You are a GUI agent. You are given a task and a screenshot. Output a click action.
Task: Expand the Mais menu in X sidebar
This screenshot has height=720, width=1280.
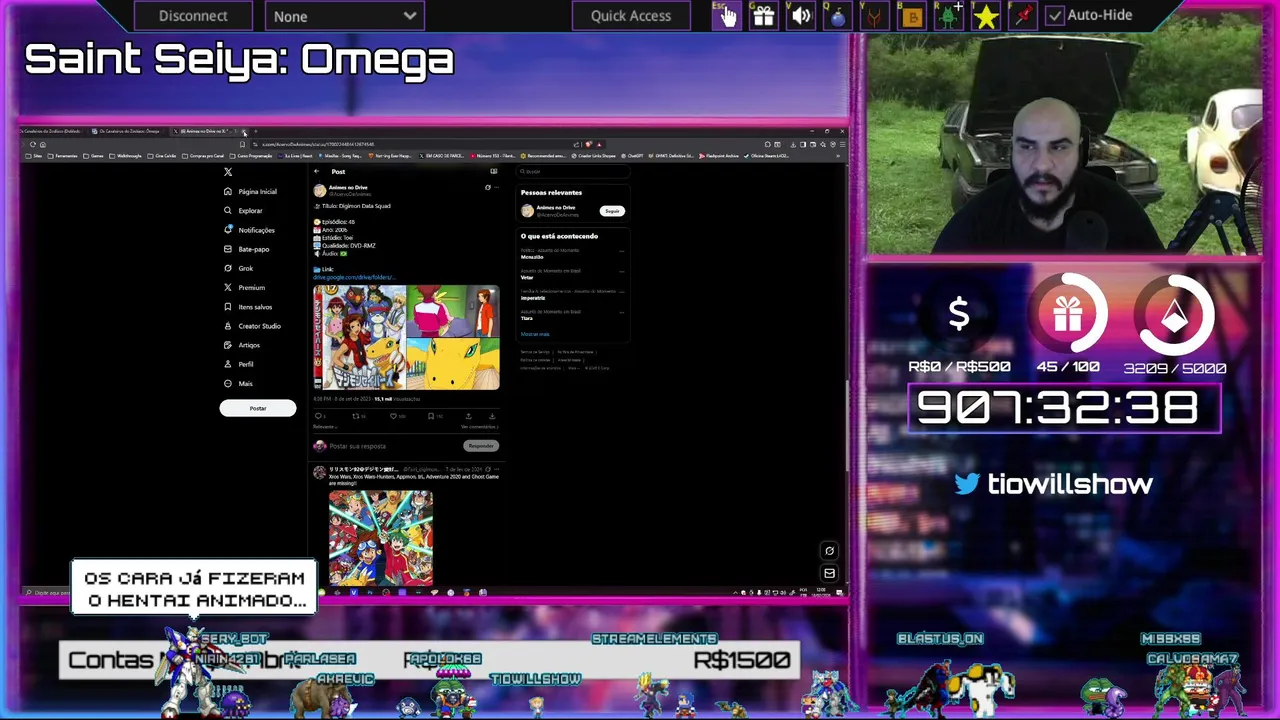pyautogui.click(x=239, y=383)
